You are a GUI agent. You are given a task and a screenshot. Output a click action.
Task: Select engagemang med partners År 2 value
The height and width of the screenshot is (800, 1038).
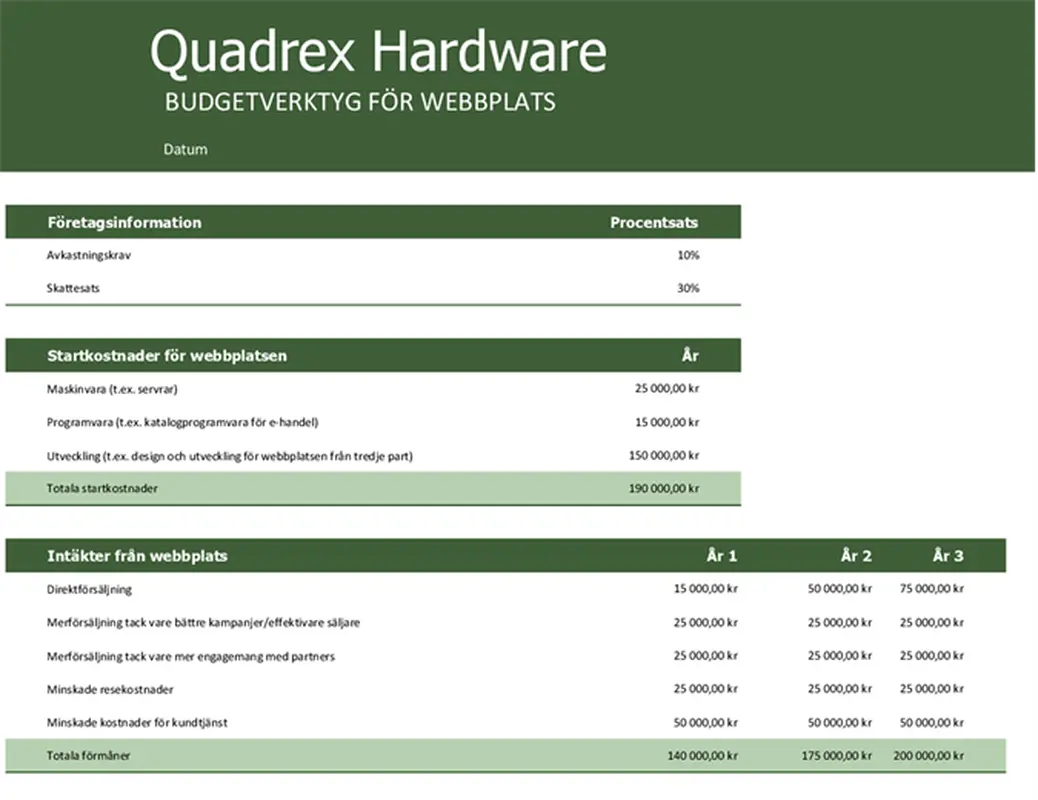[839, 656]
